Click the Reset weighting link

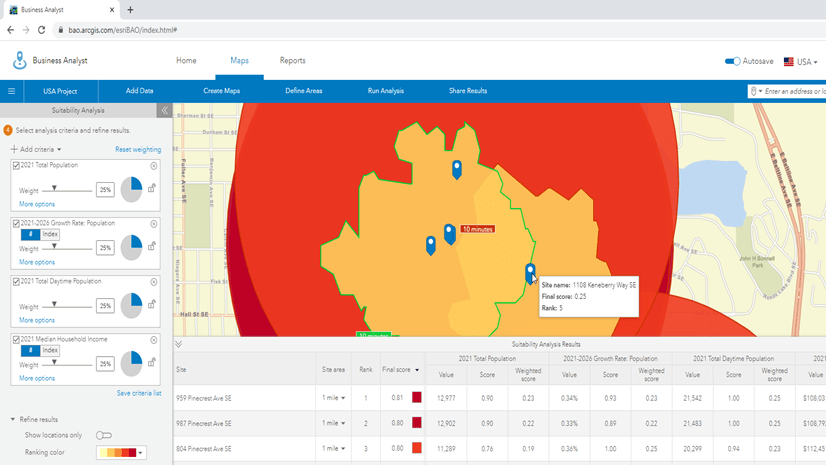(137, 149)
